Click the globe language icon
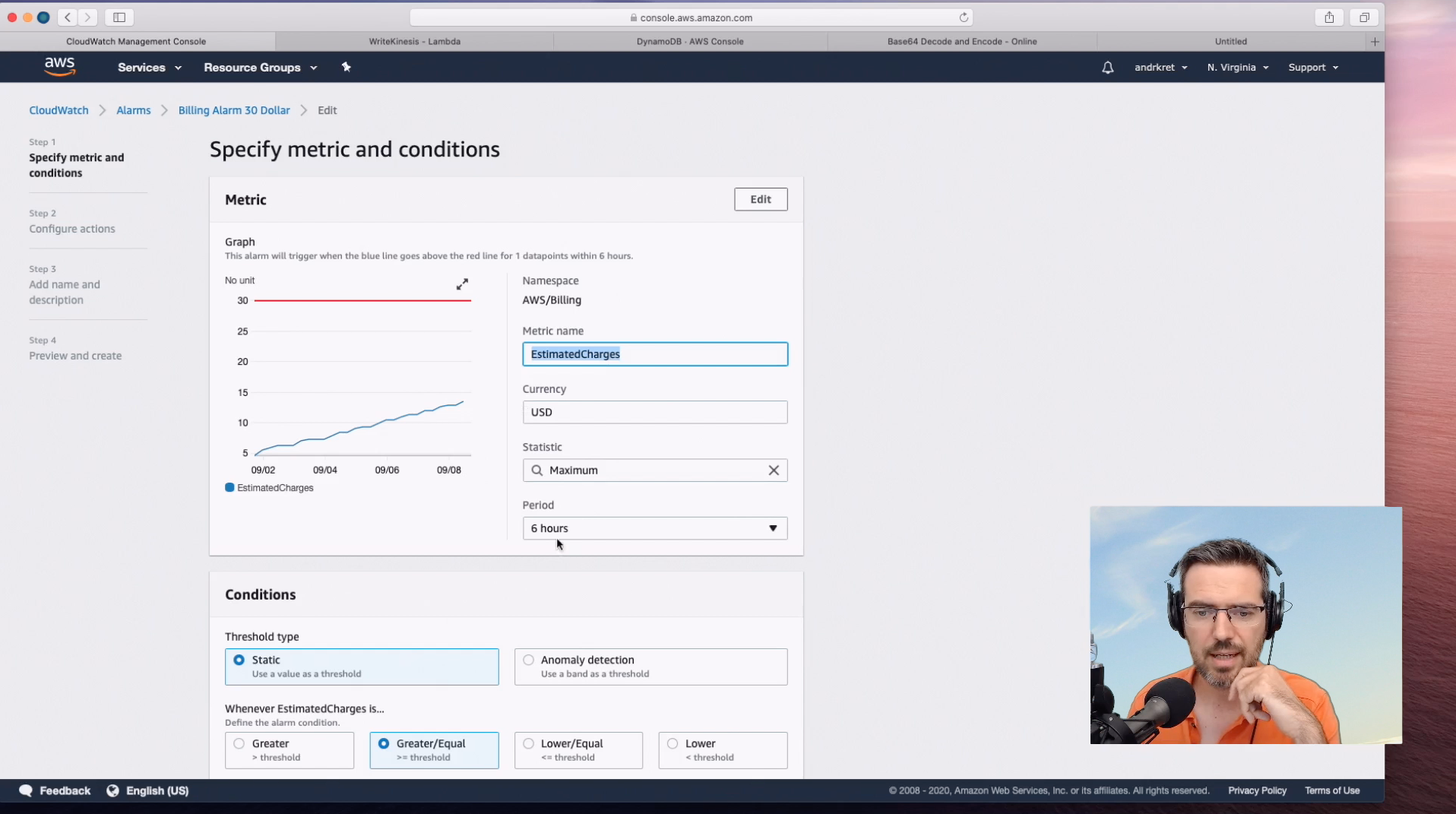The image size is (1456, 814). click(x=112, y=790)
